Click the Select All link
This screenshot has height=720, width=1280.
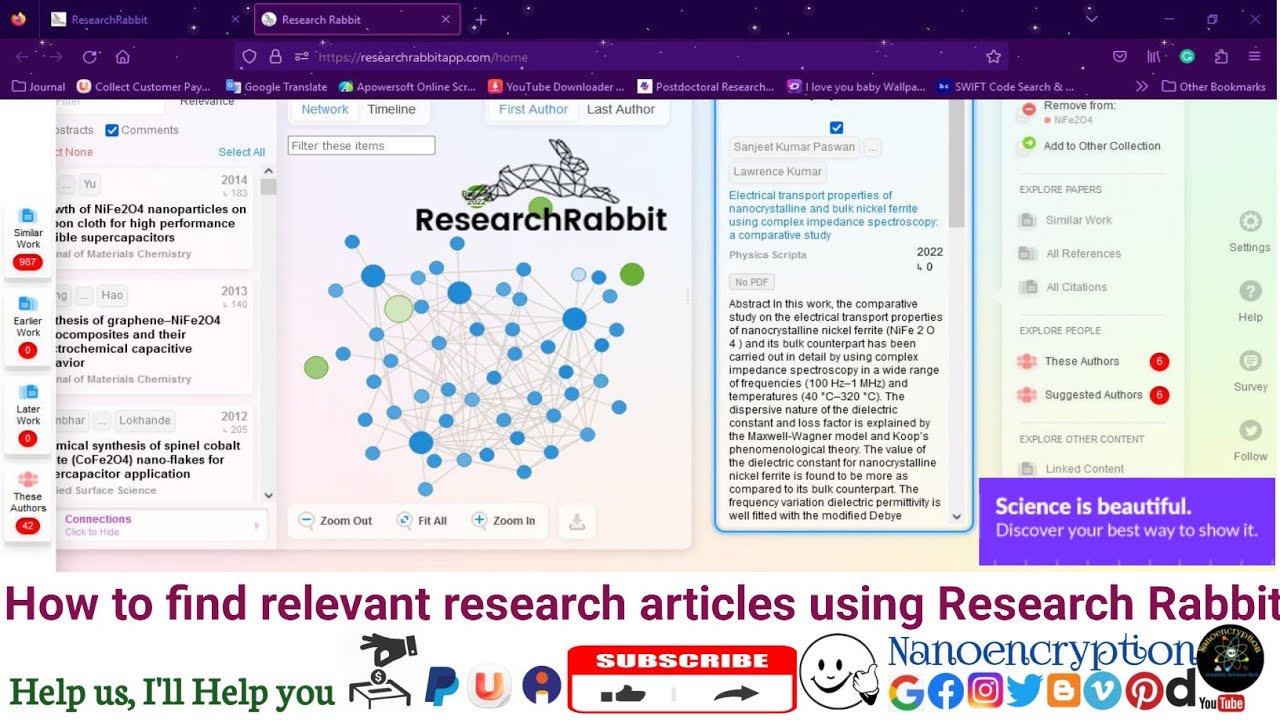pyautogui.click(x=242, y=152)
